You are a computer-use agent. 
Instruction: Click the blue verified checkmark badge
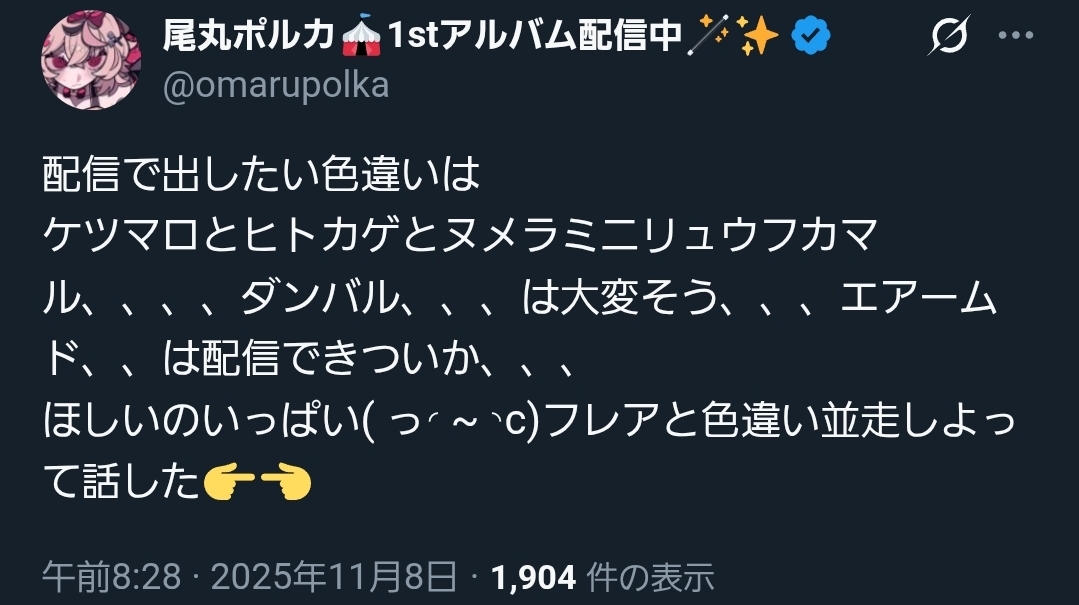point(811,35)
